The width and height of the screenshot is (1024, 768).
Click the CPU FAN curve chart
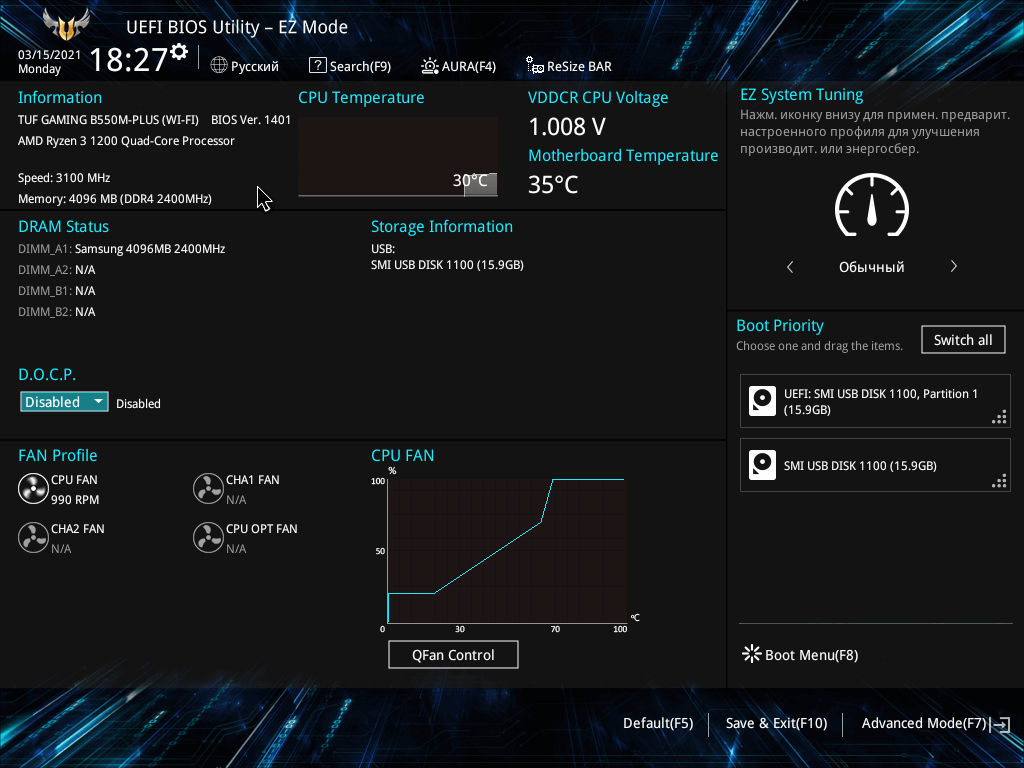point(507,550)
